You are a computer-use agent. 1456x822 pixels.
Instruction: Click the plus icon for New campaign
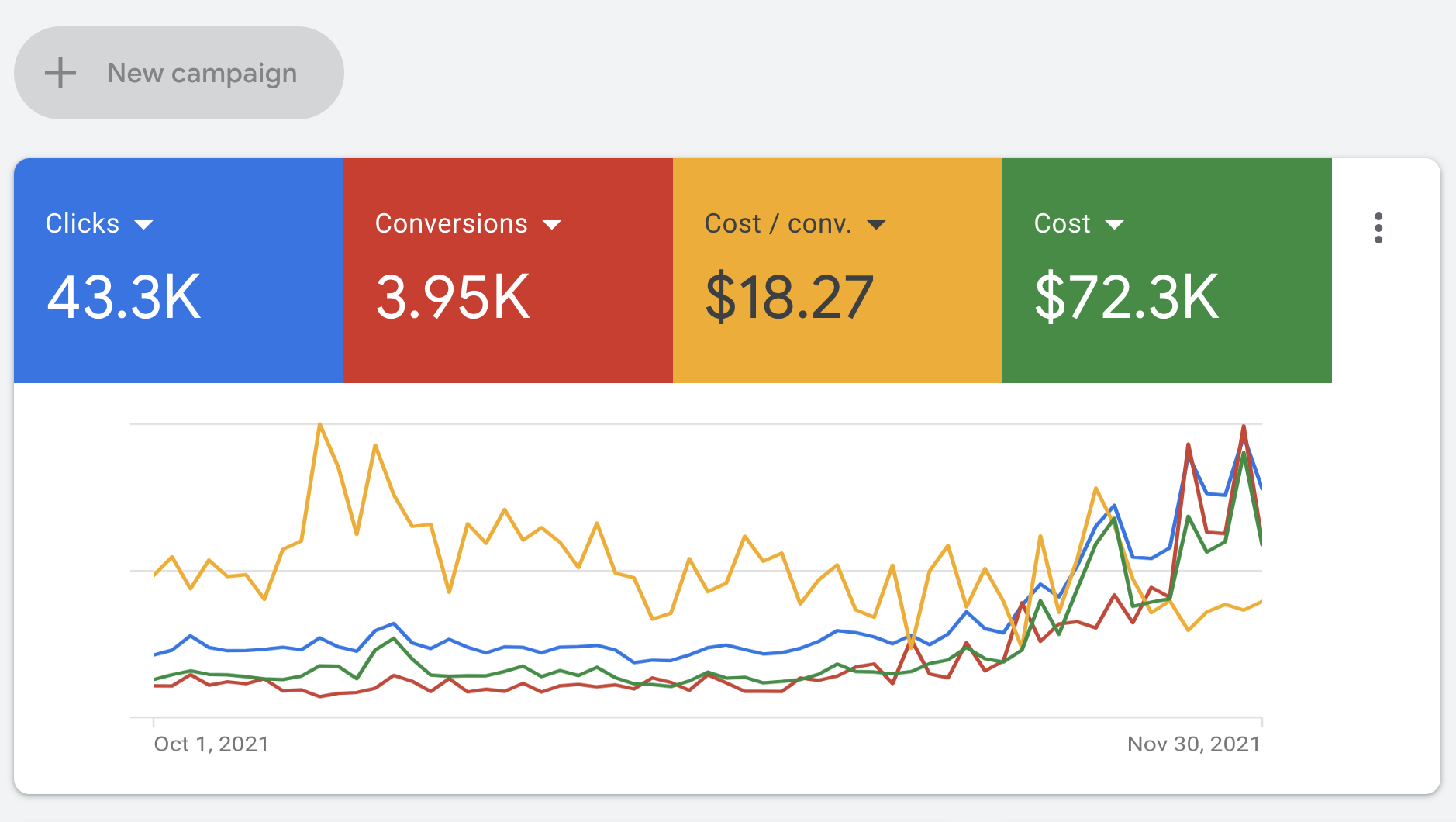[60, 74]
